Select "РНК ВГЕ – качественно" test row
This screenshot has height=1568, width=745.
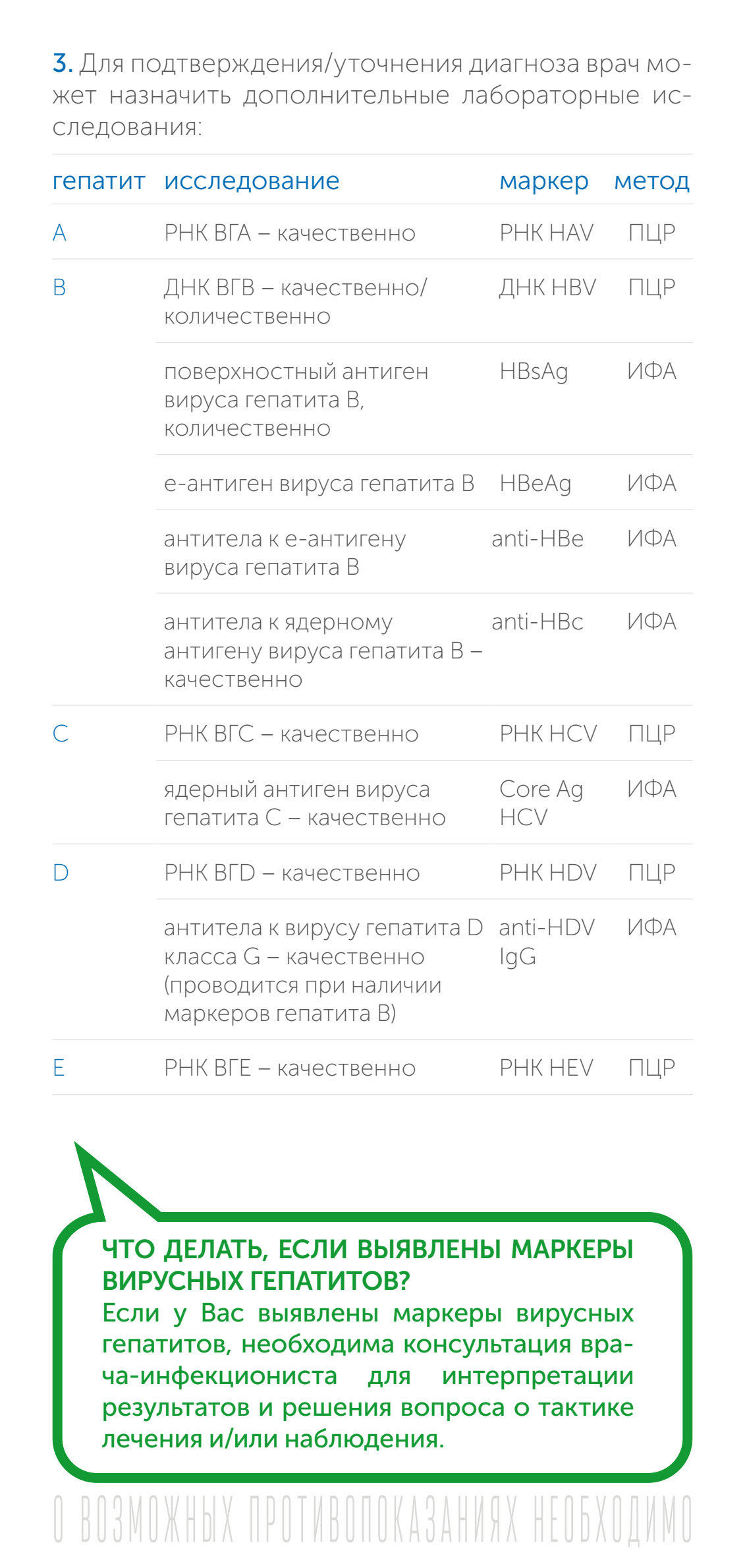(x=372, y=1068)
